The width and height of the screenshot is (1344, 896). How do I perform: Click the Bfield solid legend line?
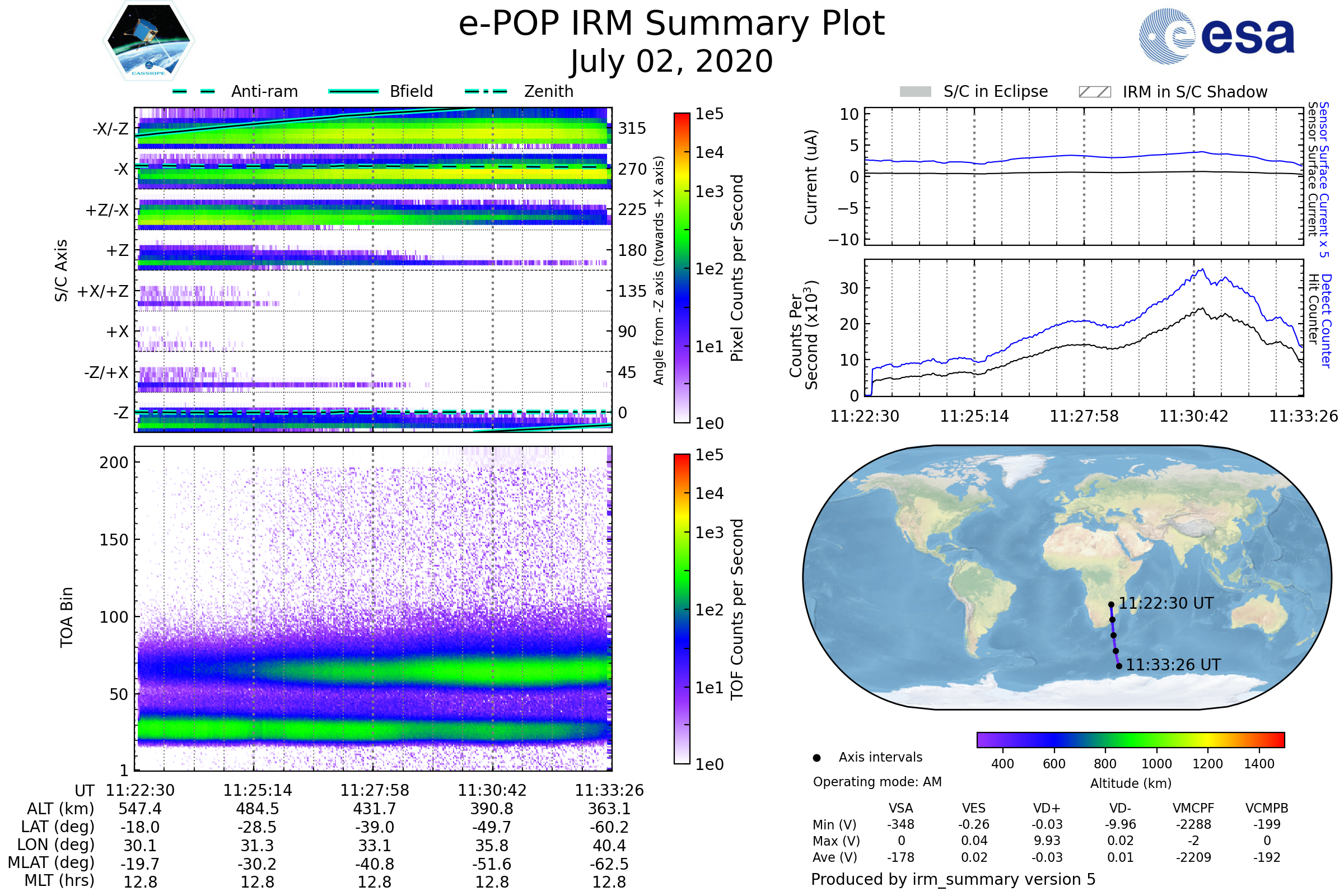(x=354, y=91)
